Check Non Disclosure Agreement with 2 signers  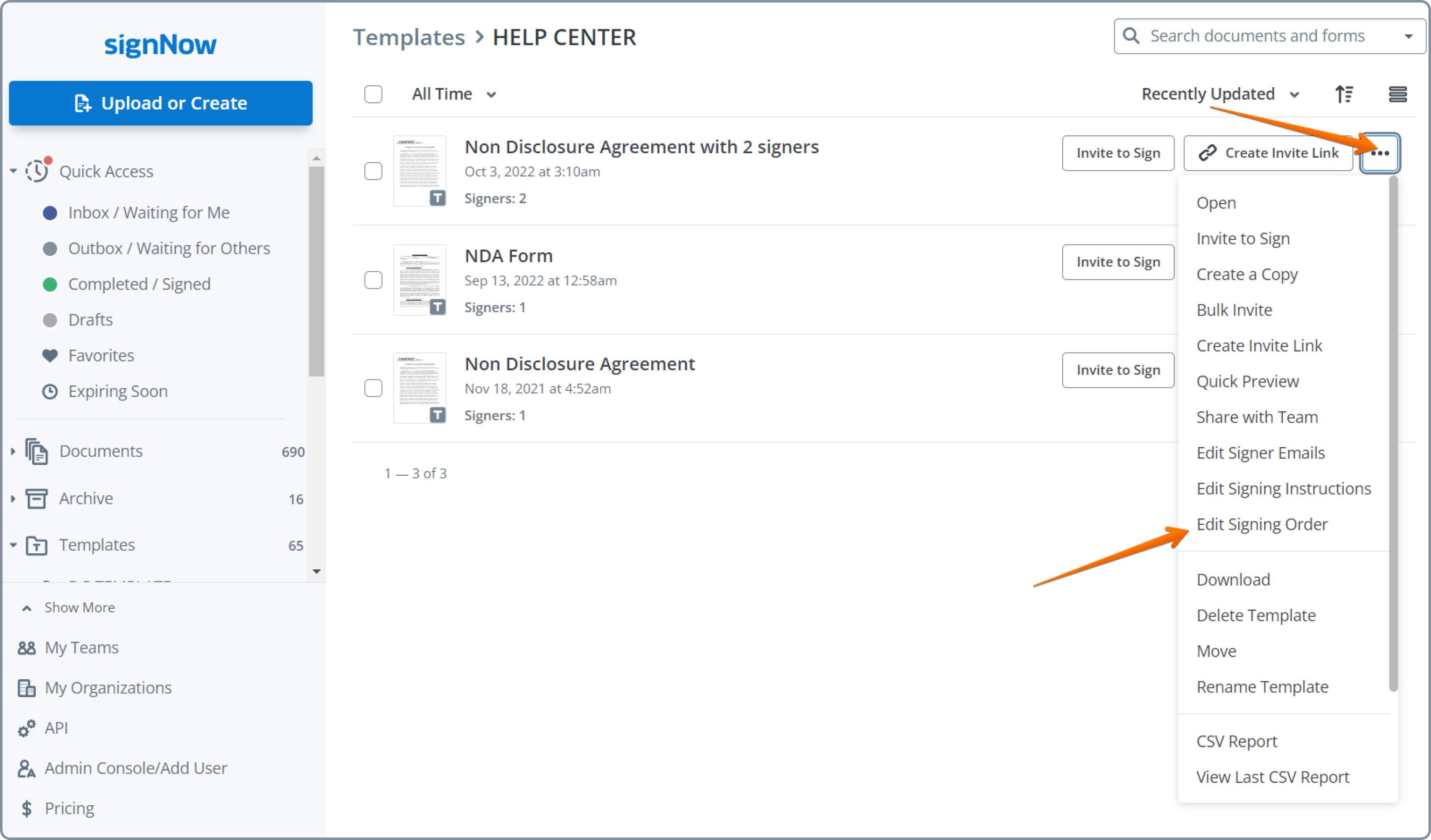(373, 171)
